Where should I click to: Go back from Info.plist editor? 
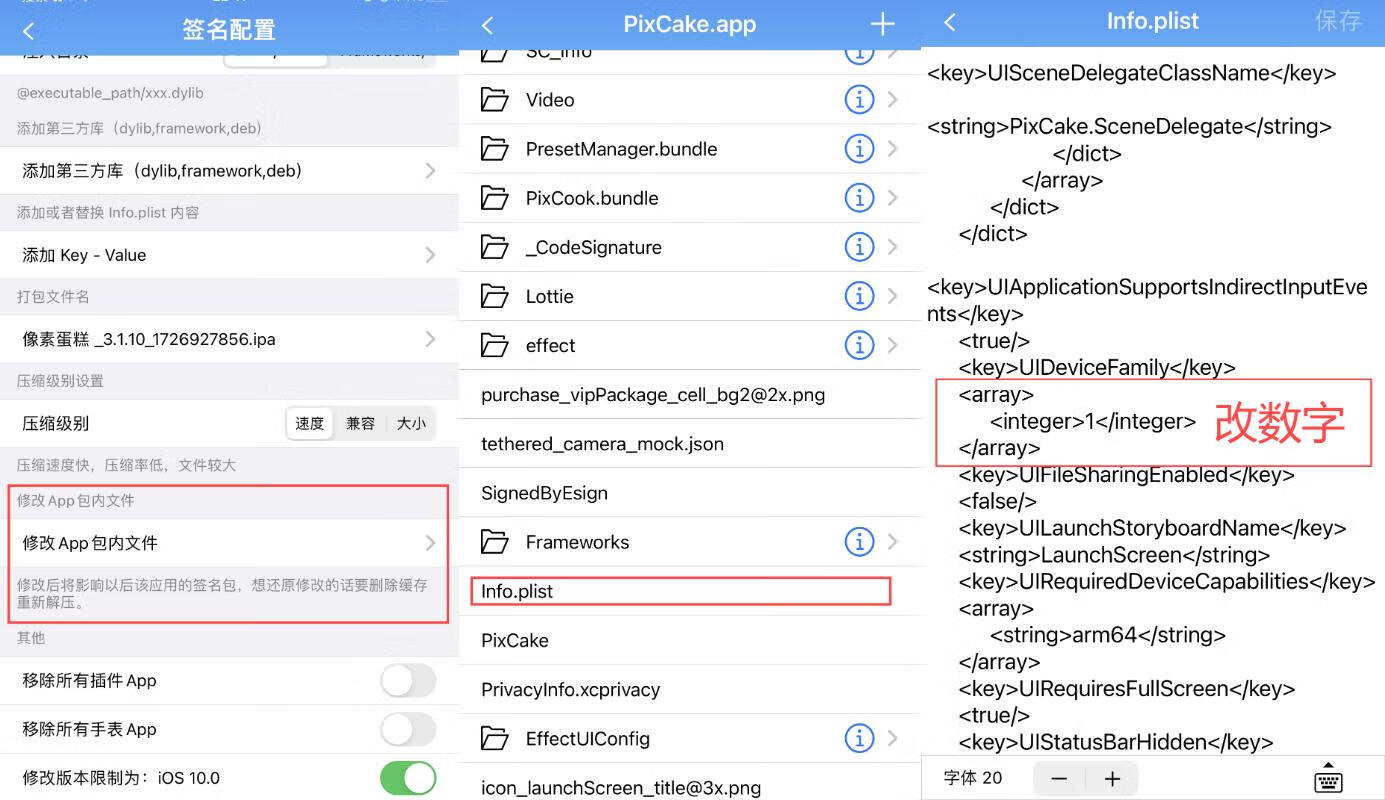949,22
